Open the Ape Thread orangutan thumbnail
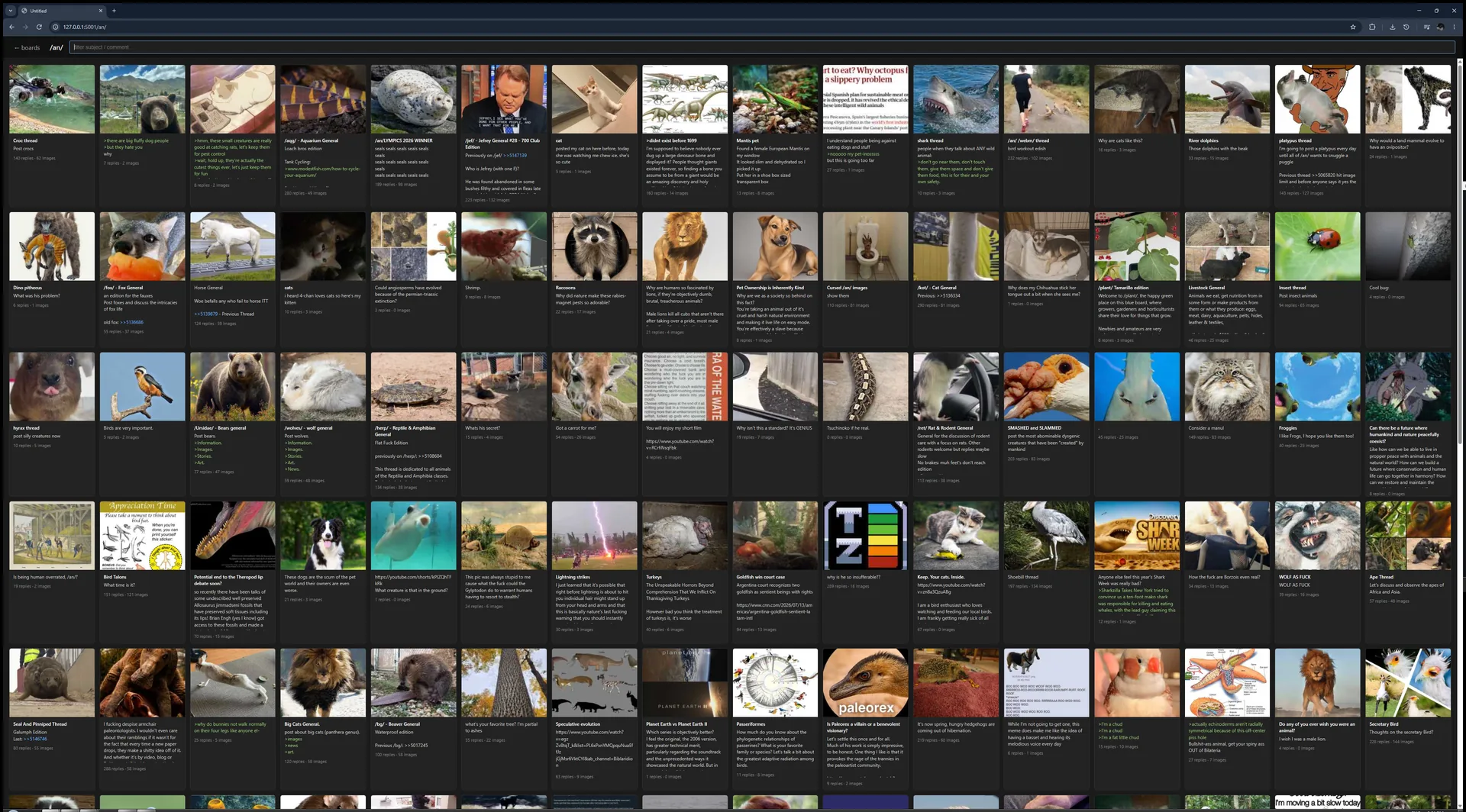This screenshot has height=812, width=1466. (x=1408, y=536)
